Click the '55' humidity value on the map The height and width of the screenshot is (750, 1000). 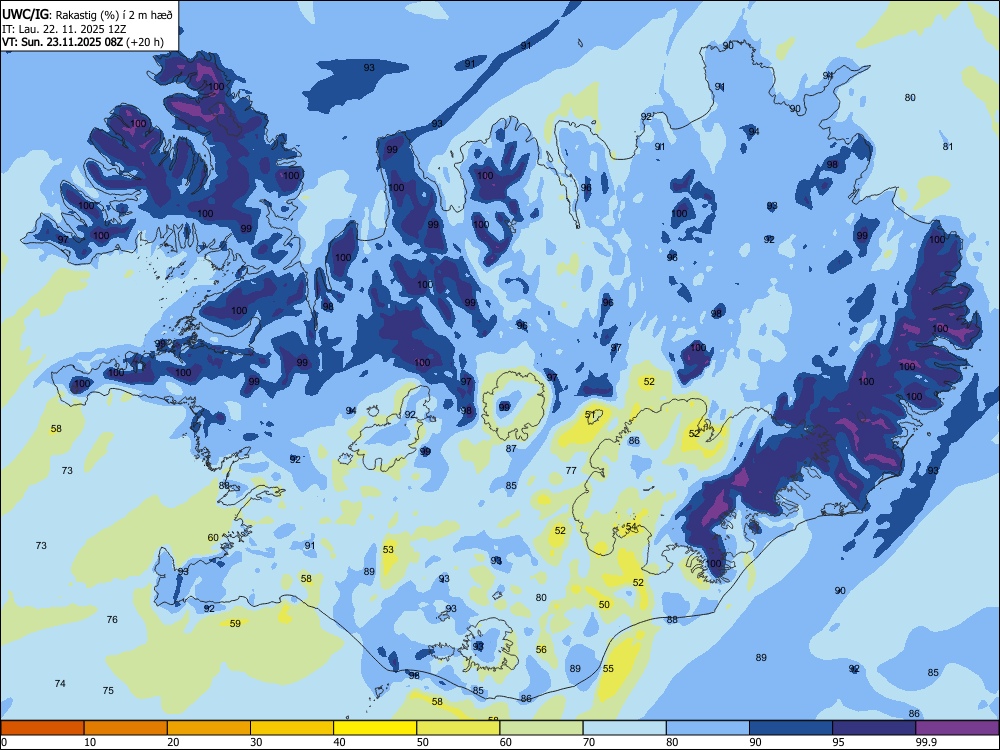click(x=608, y=668)
